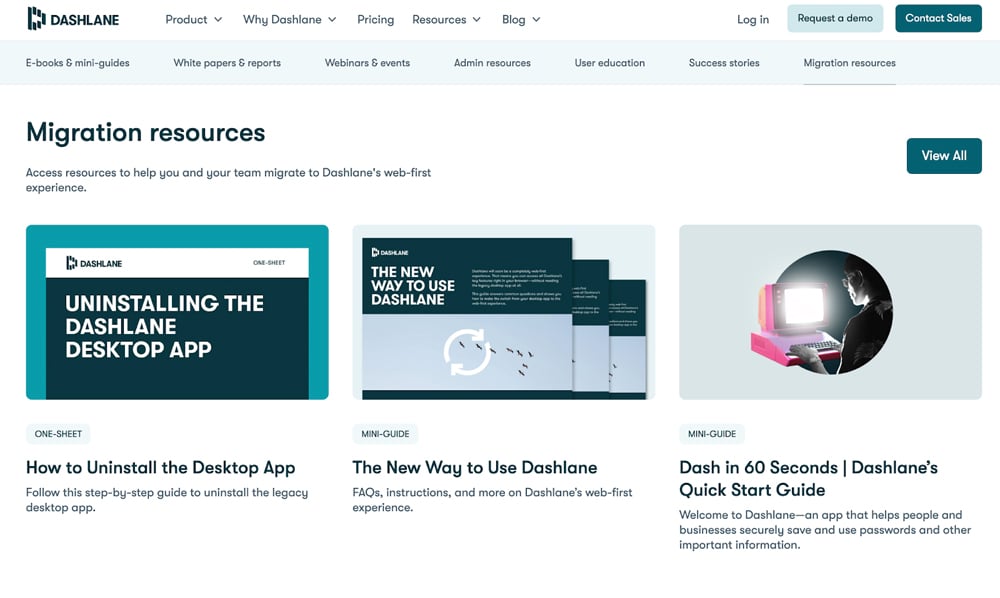The height and width of the screenshot is (598, 1000).
Task: Open the Blog dropdown menu
Action: (521, 19)
